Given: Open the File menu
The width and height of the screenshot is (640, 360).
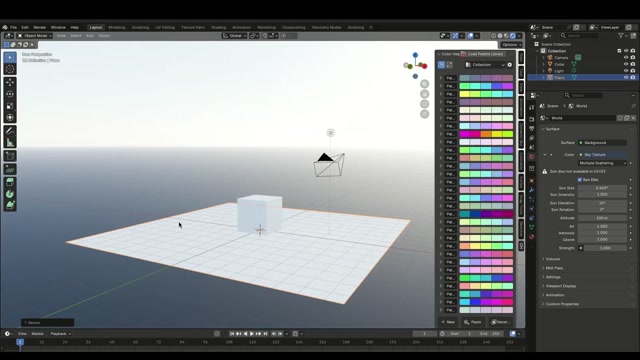Looking at the screenshot, I should (x=13, y=27).
